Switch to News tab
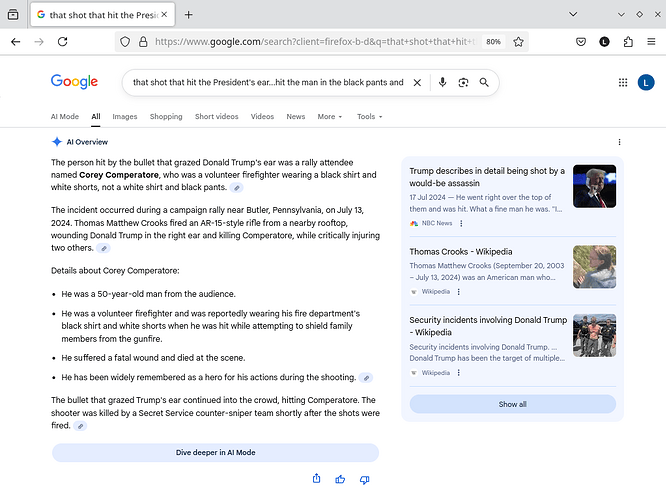This screenshot has width=666, height=500. 296,116
